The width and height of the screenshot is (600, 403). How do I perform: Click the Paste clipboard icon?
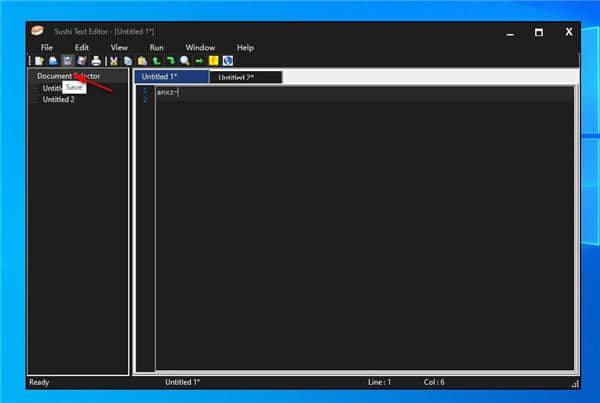click(142, 61)
